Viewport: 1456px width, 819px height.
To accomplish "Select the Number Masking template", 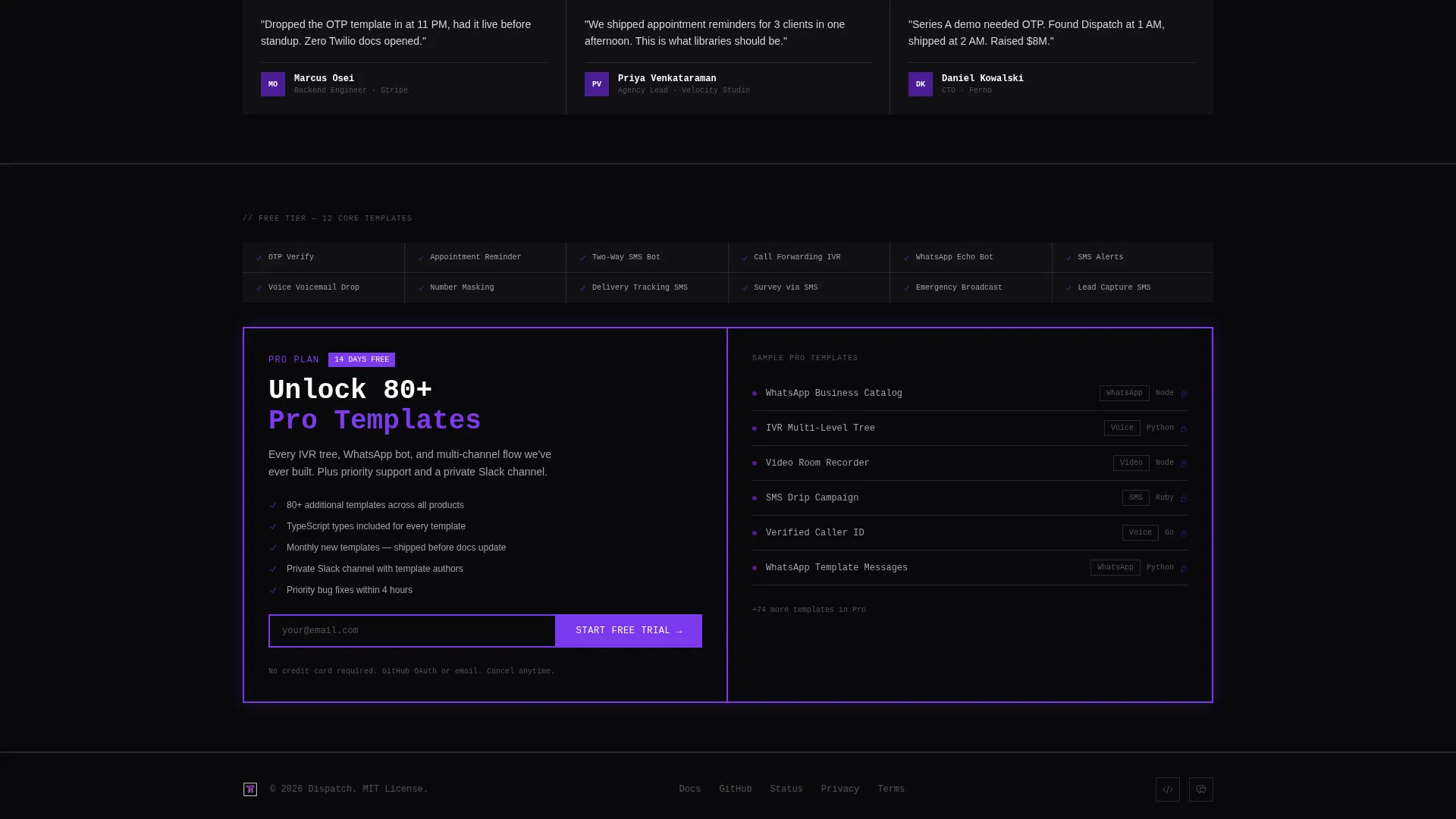I will pyautogui.click(x=485, y=287).
